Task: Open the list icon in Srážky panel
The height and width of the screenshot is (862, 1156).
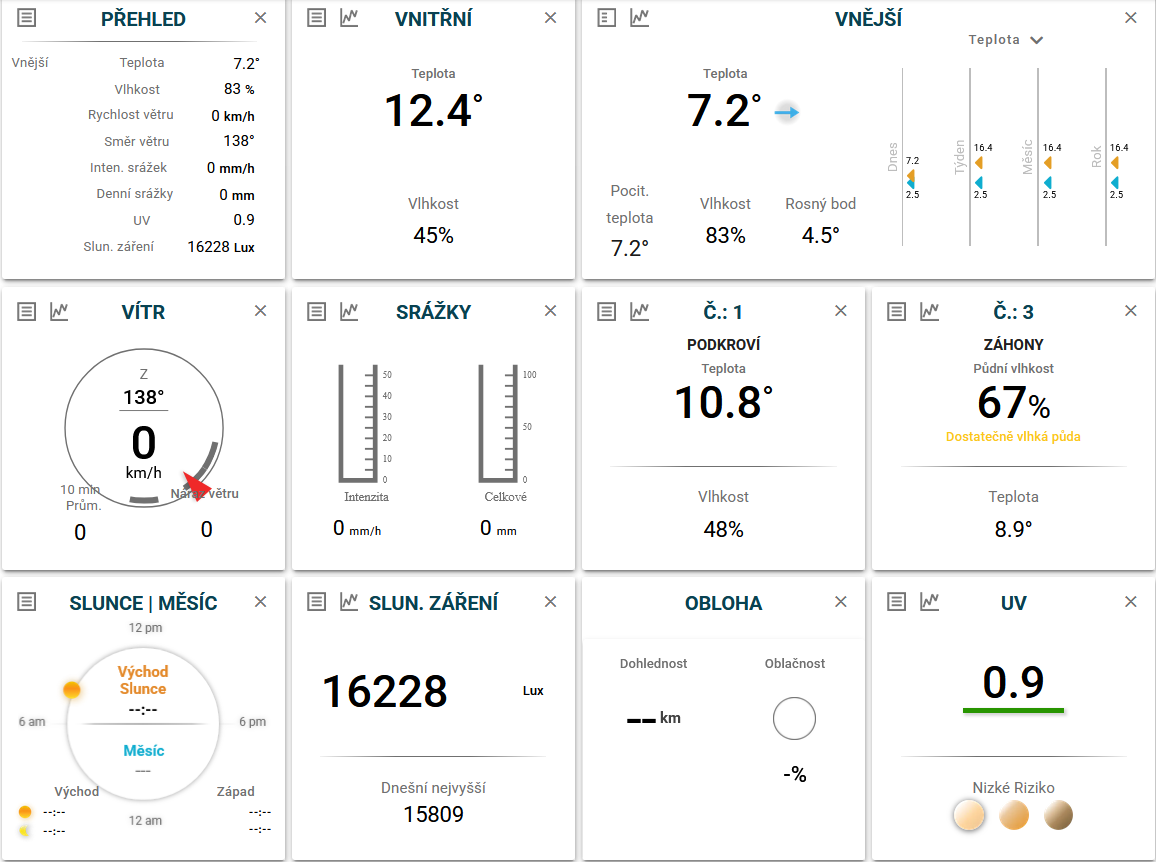Action: point(317,311)
